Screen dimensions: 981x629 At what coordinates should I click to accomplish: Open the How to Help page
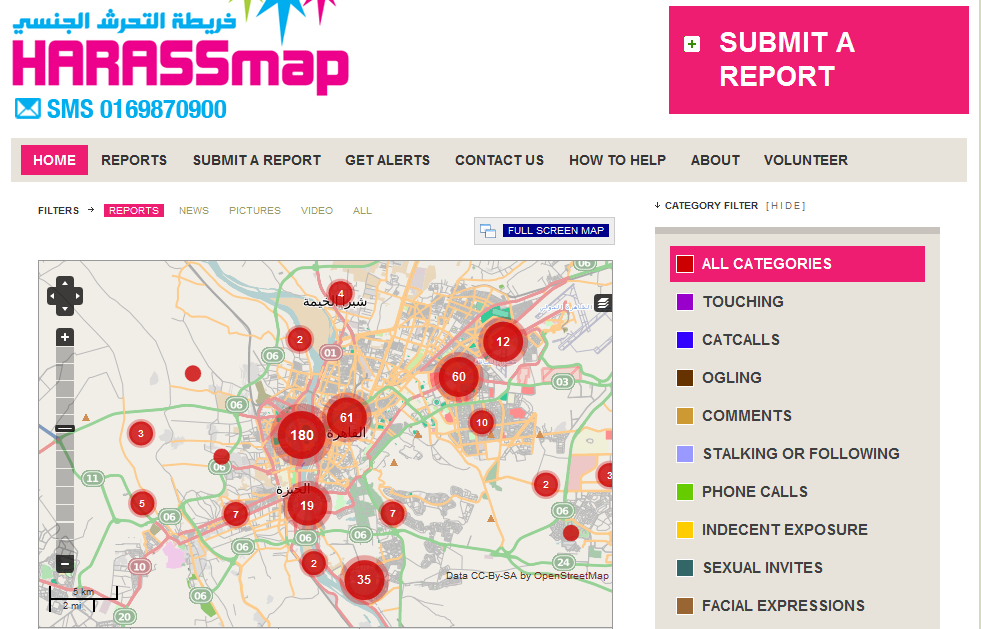618,160
